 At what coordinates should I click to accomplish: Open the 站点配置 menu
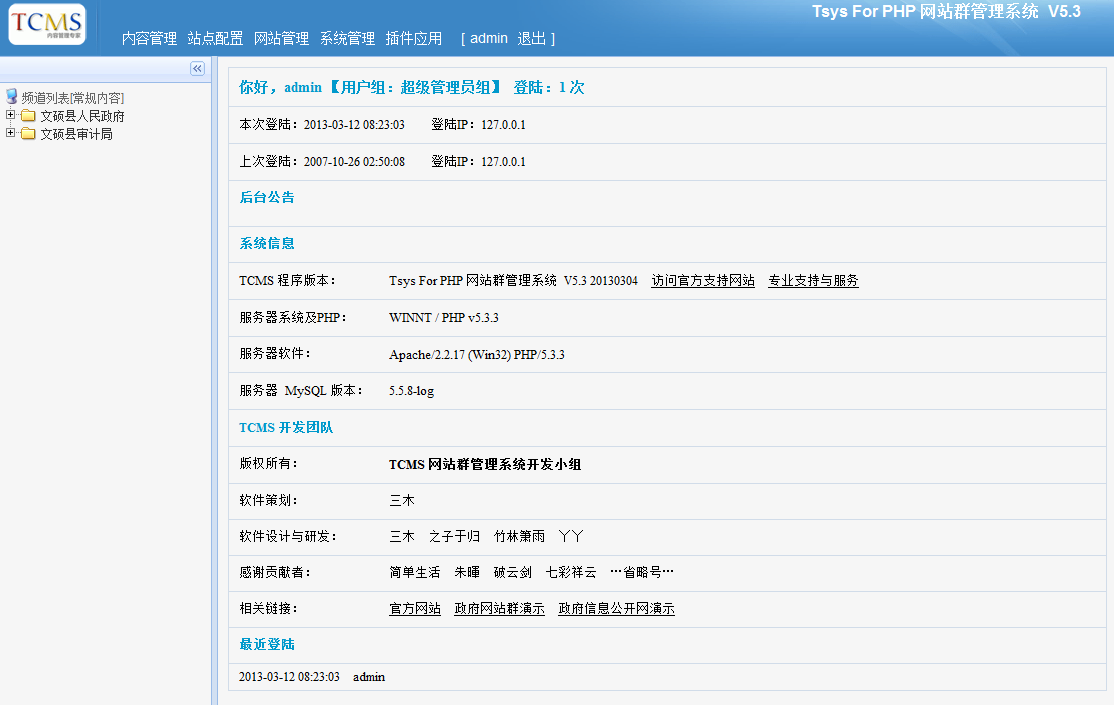(x=215, y=39)
